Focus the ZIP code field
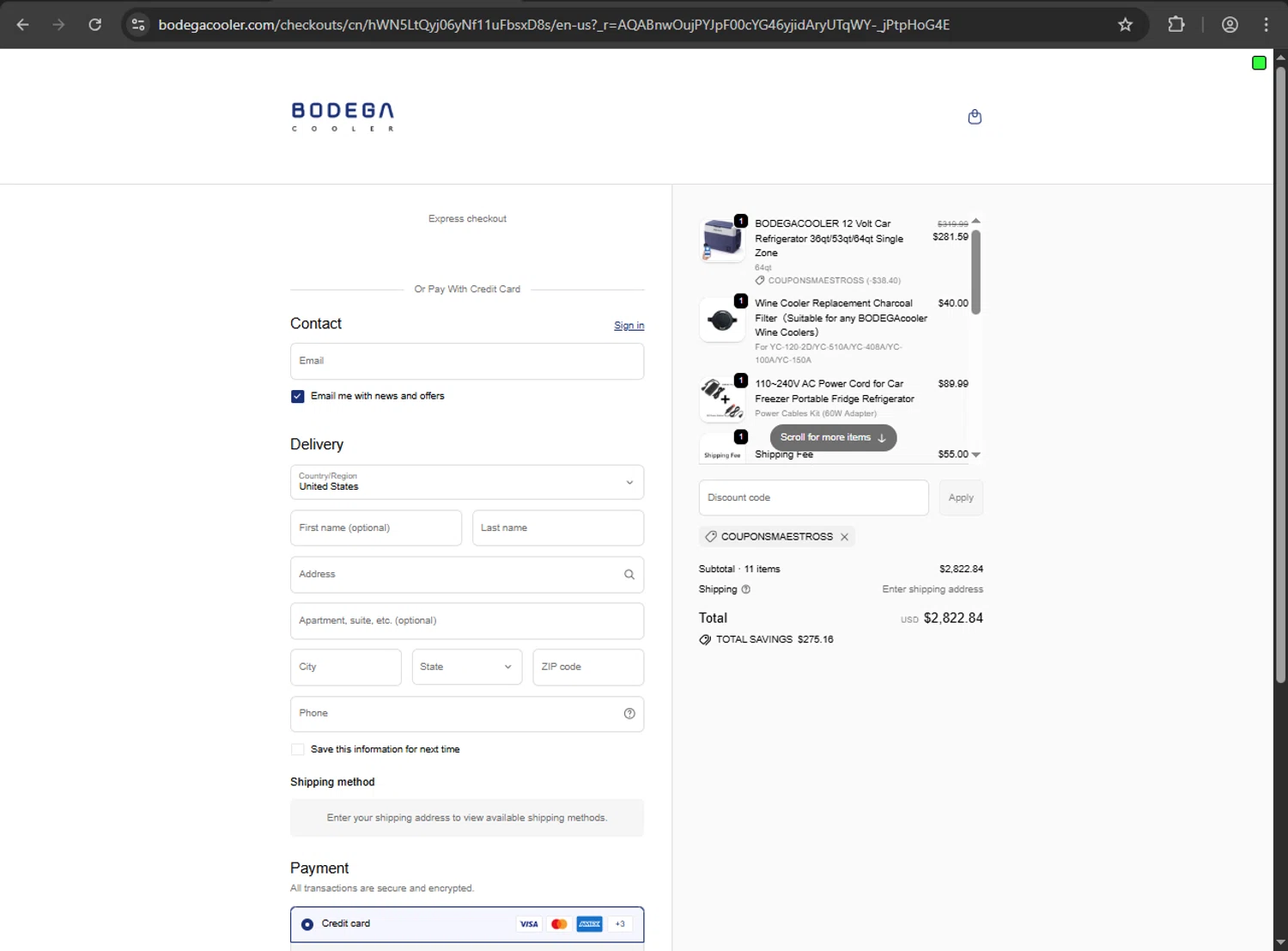Viewport: 1288px width, 951px height. point(588,668)
